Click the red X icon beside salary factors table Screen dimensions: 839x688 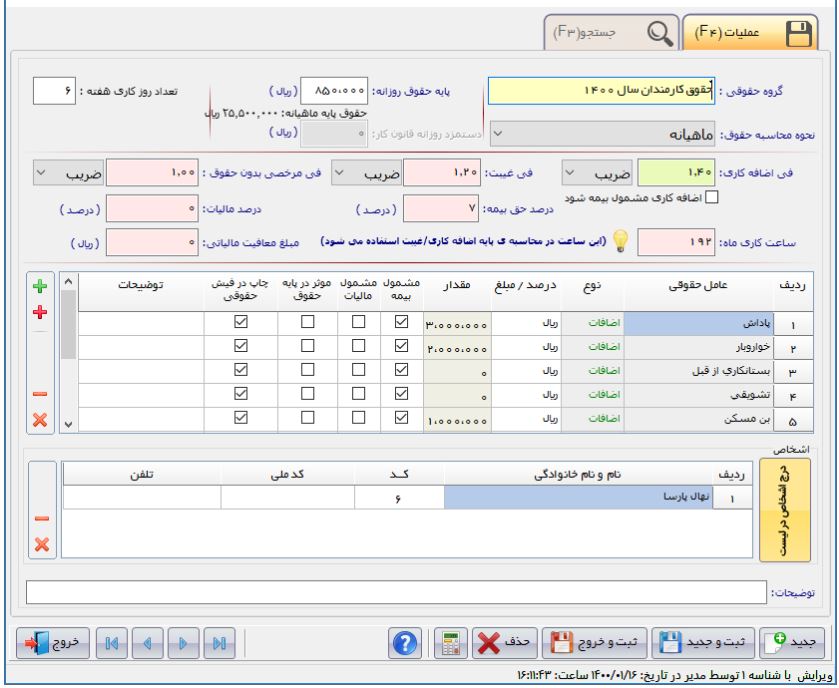(42, 420)
